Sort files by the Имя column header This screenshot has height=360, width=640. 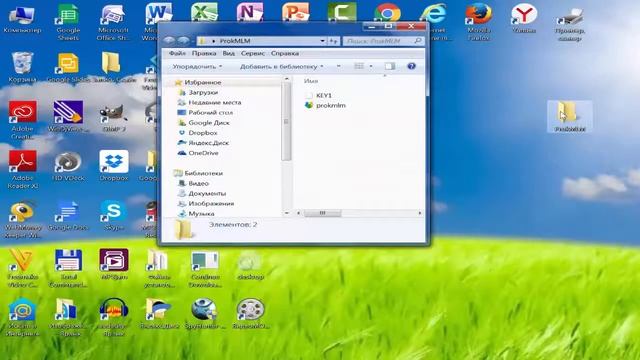[311, 81]
